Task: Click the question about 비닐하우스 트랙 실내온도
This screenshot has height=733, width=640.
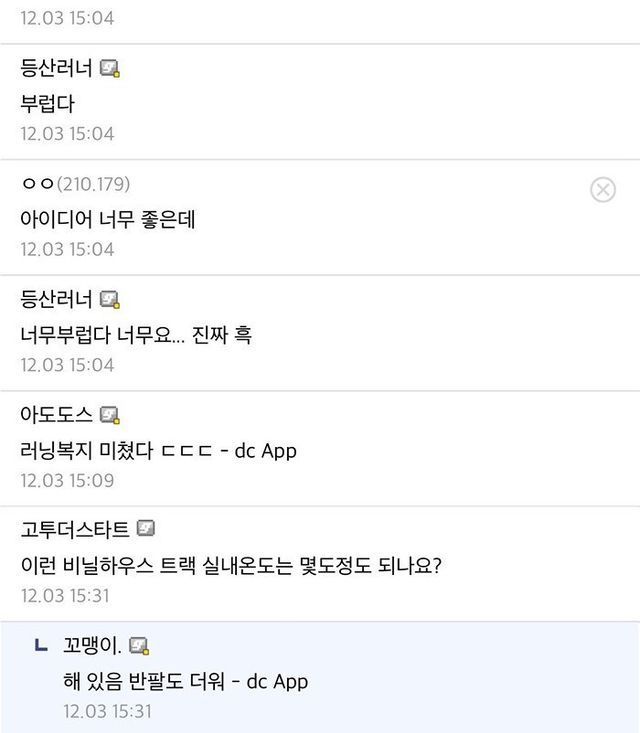Action: tap(231, 565)
